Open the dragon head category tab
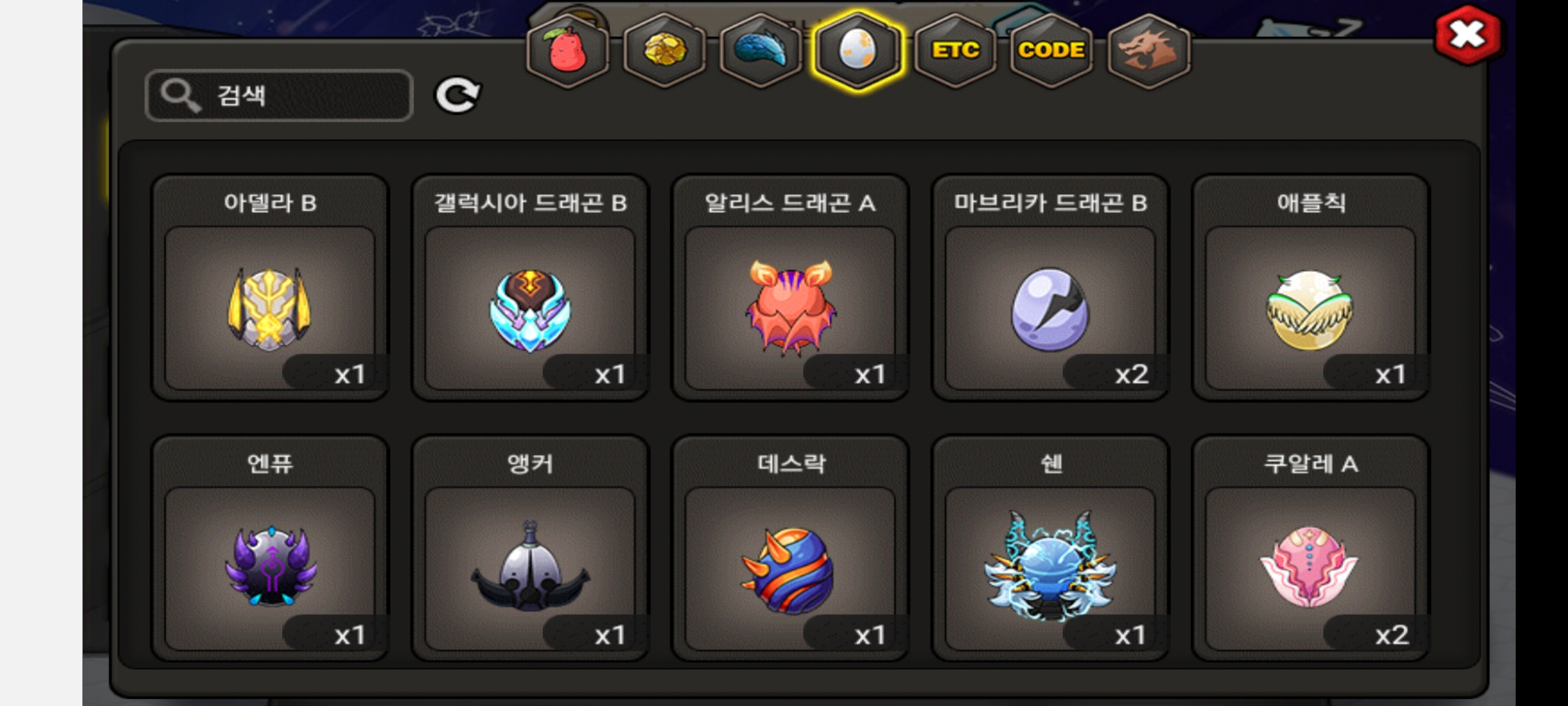1568x706 pixels. click(x=1149, y=50)
